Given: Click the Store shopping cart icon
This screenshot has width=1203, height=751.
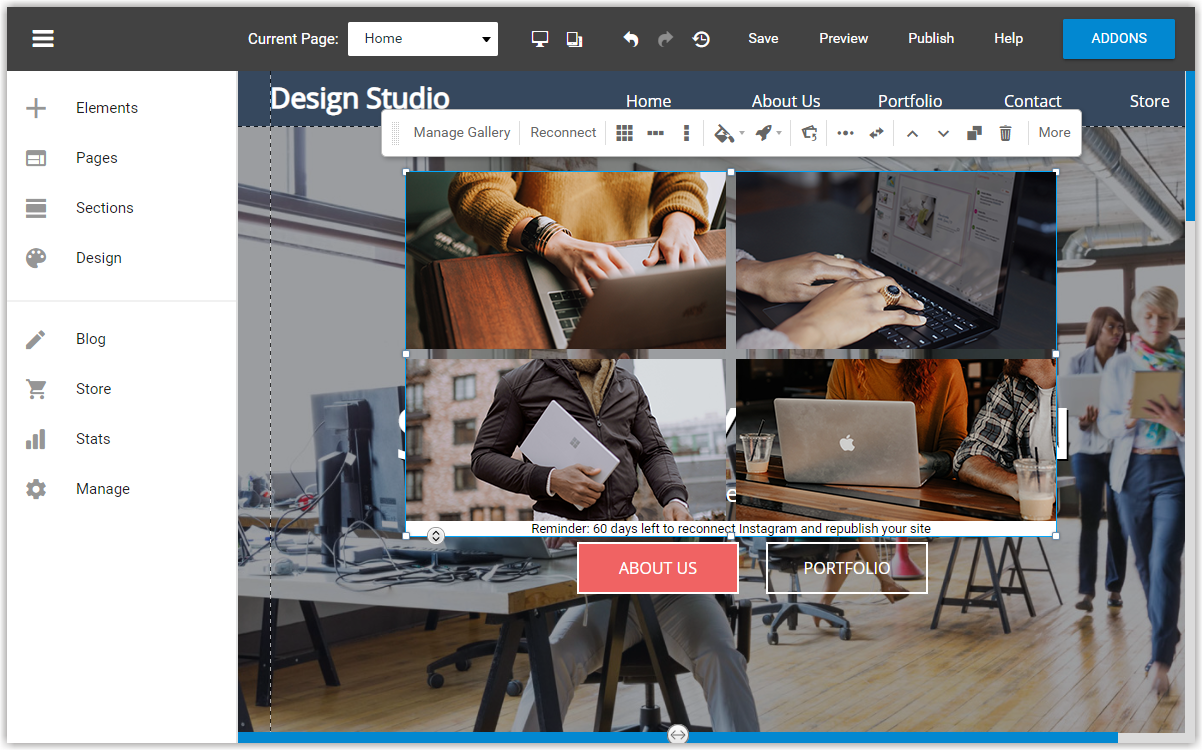Looking at the screenshot, I should point(36,389).
